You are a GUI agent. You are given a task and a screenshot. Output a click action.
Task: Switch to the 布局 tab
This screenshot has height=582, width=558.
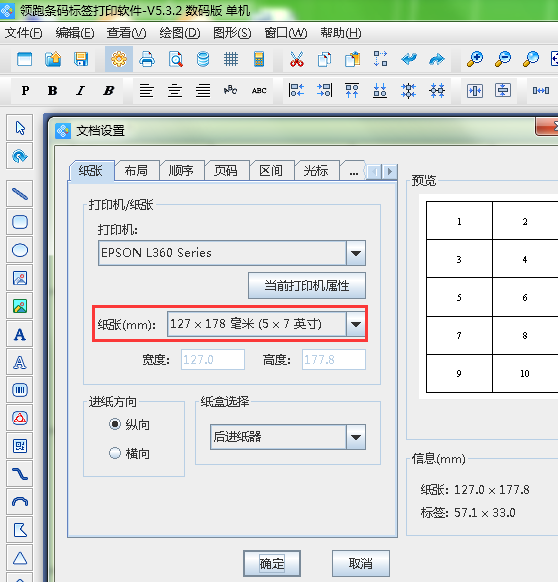click(x=136, y=171)
